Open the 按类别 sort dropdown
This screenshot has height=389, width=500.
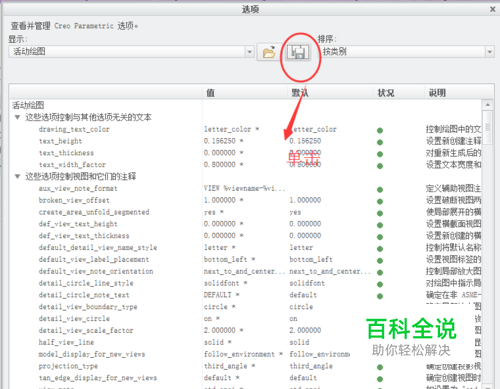pos(489,52)
